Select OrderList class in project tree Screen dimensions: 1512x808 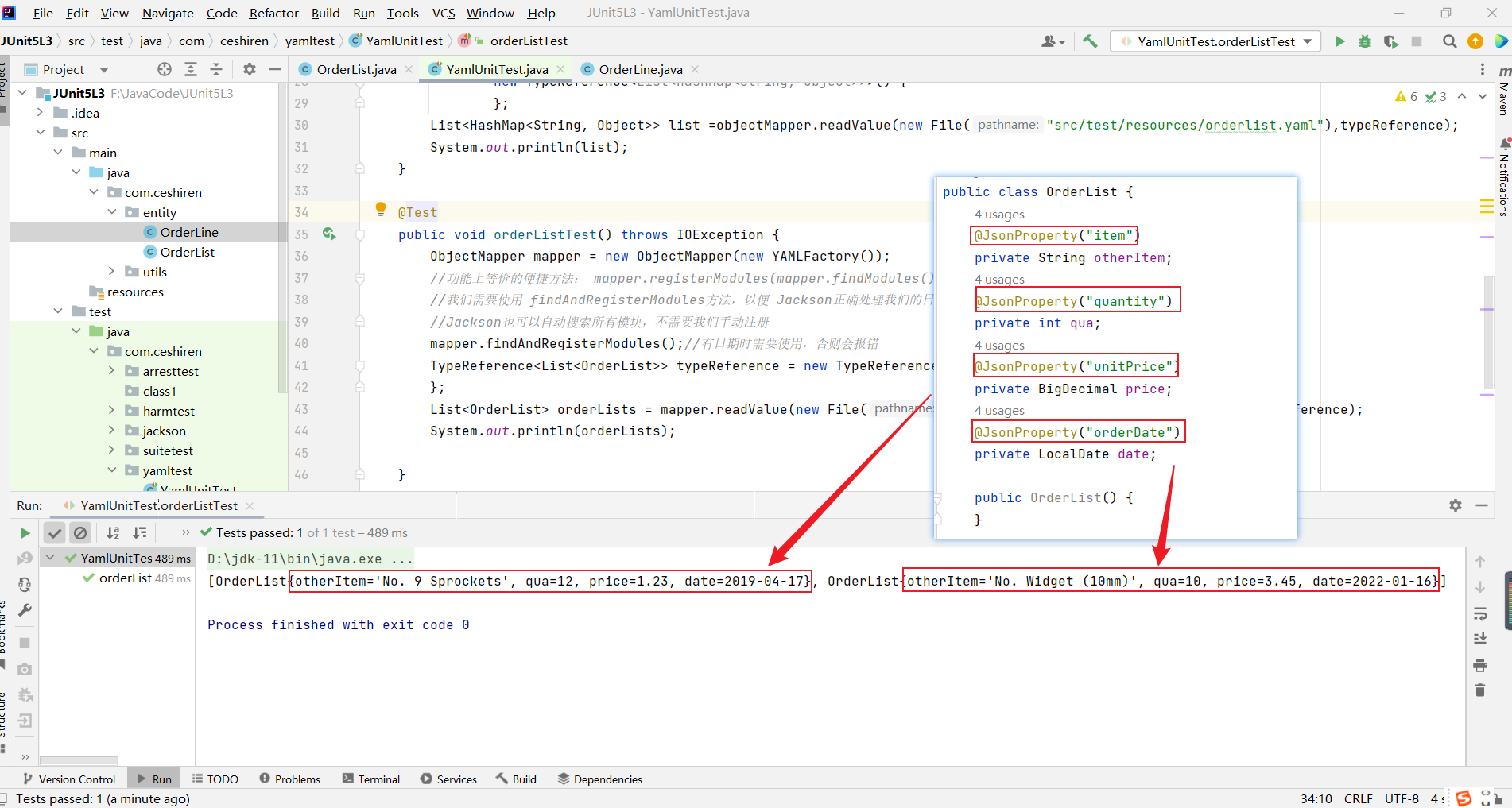(187, 252)
